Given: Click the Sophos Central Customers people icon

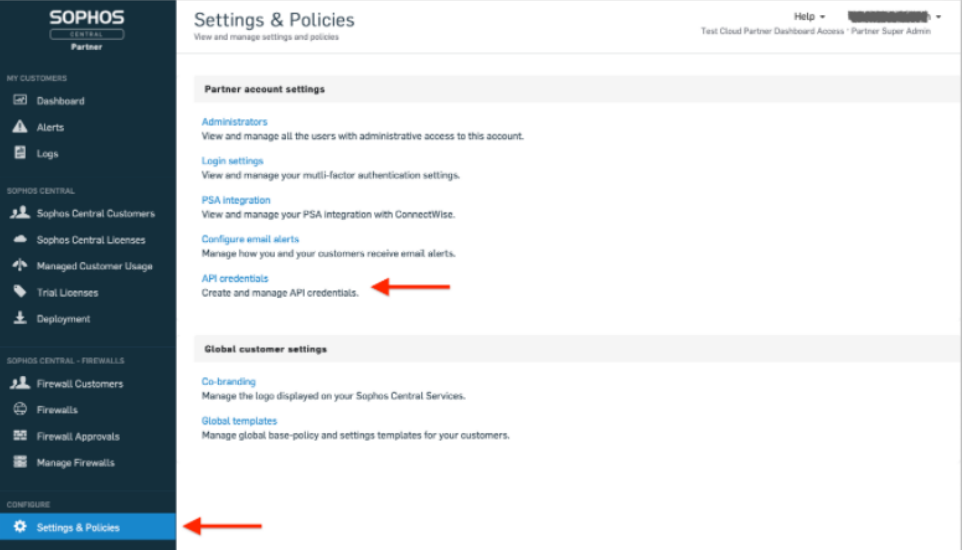Looking at the screenshot, I should [x=19, y=213].
